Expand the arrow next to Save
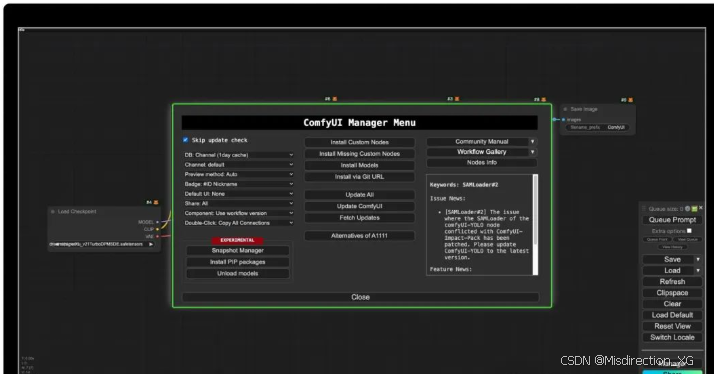This screenshot has width=714, height=374. (698, 259)
